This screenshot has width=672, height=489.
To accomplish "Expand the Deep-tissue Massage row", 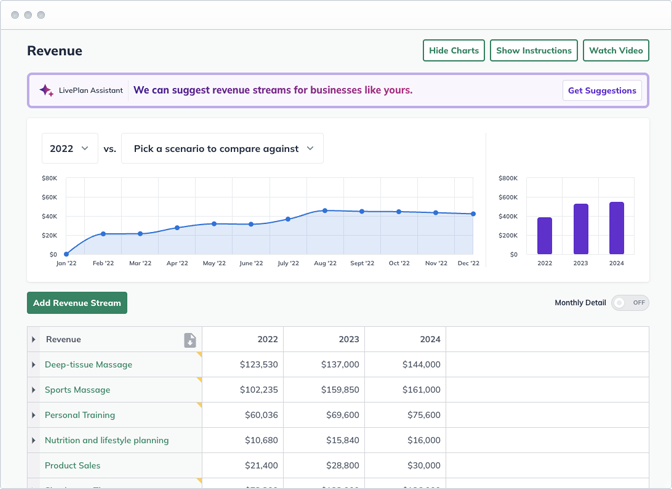I will [x=34, y=365].
